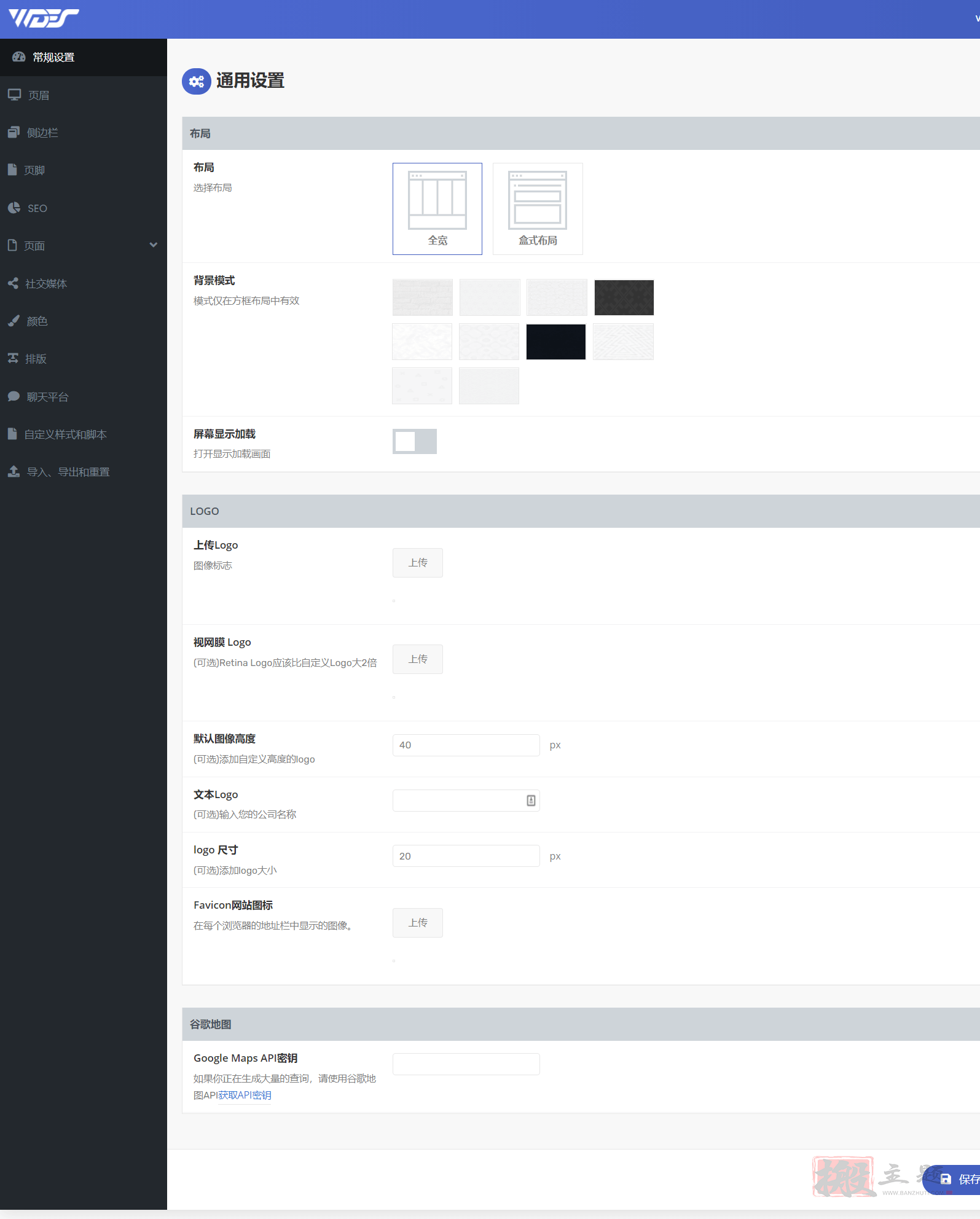Click the Google Maps API密钥 input field
Viewport: 980px width, 1219px height.
(x=466, y=1064)
